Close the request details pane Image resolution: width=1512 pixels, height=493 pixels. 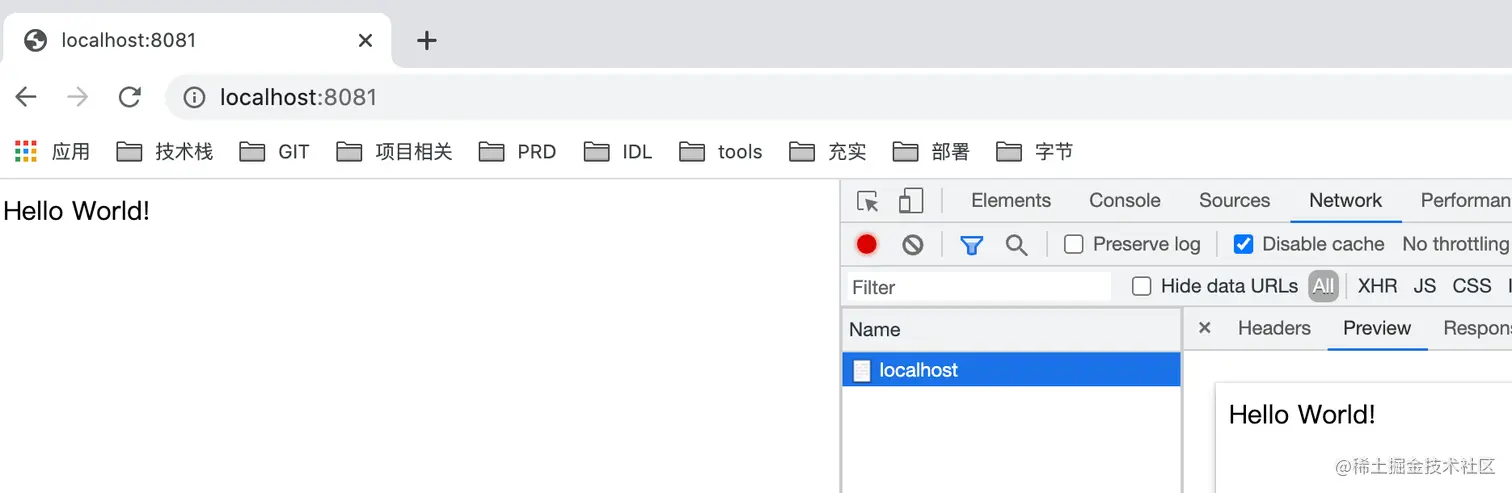tap(1205, 328)
